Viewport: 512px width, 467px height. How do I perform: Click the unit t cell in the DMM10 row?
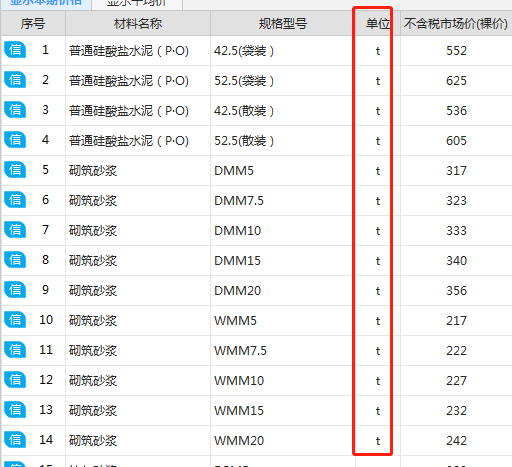pyautogui.click(x=378, y=231)
